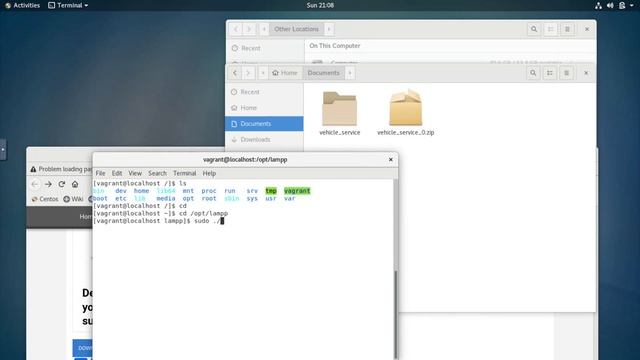Open Wiki bookmark in browser
Viewport: 640px width, 360px height.
click(x=73, y=199)
